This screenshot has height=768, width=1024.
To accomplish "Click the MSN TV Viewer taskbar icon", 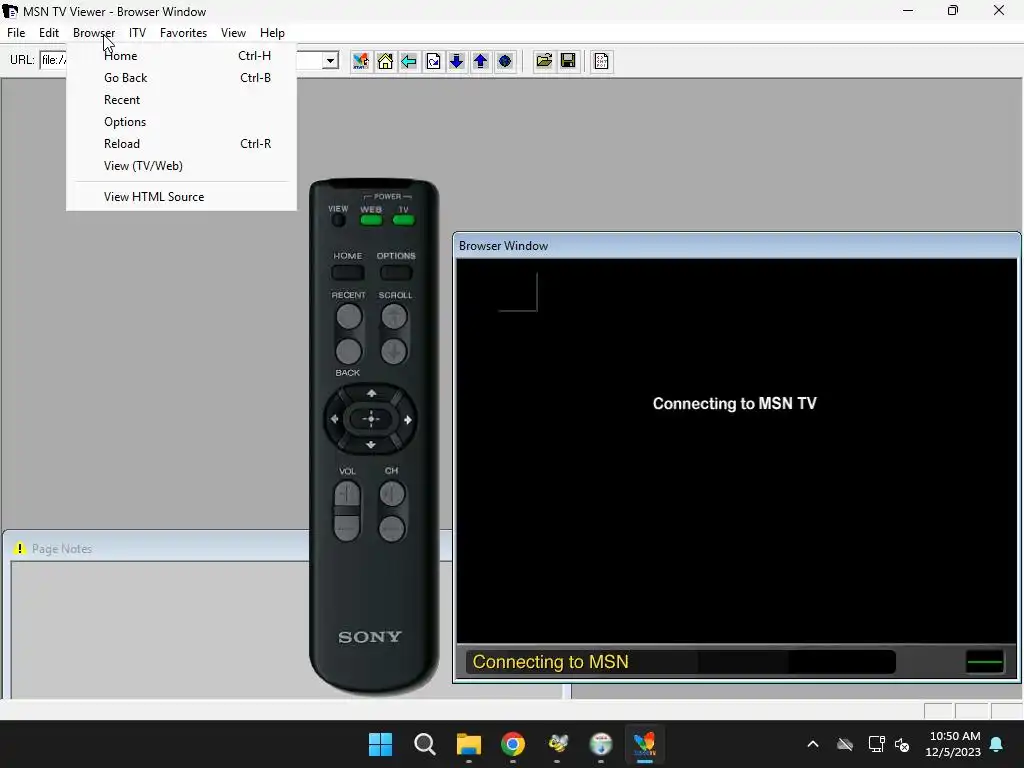I will point(645,744).
